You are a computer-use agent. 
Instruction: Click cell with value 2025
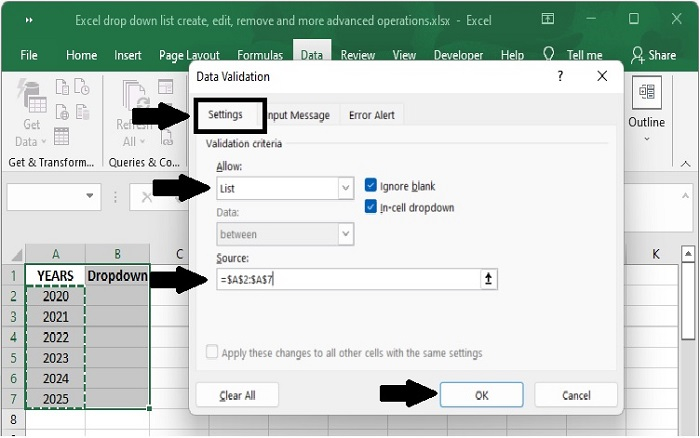[55, 398]
